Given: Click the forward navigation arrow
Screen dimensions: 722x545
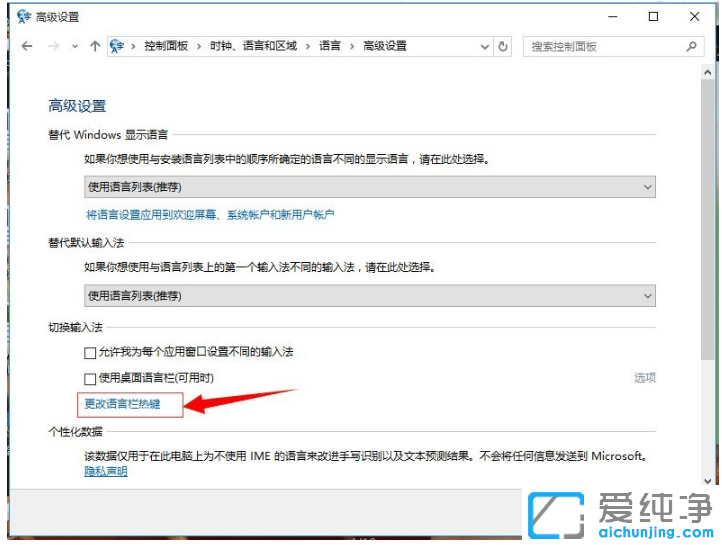Looking at the screenshot, I should click(x=52, y=46).
